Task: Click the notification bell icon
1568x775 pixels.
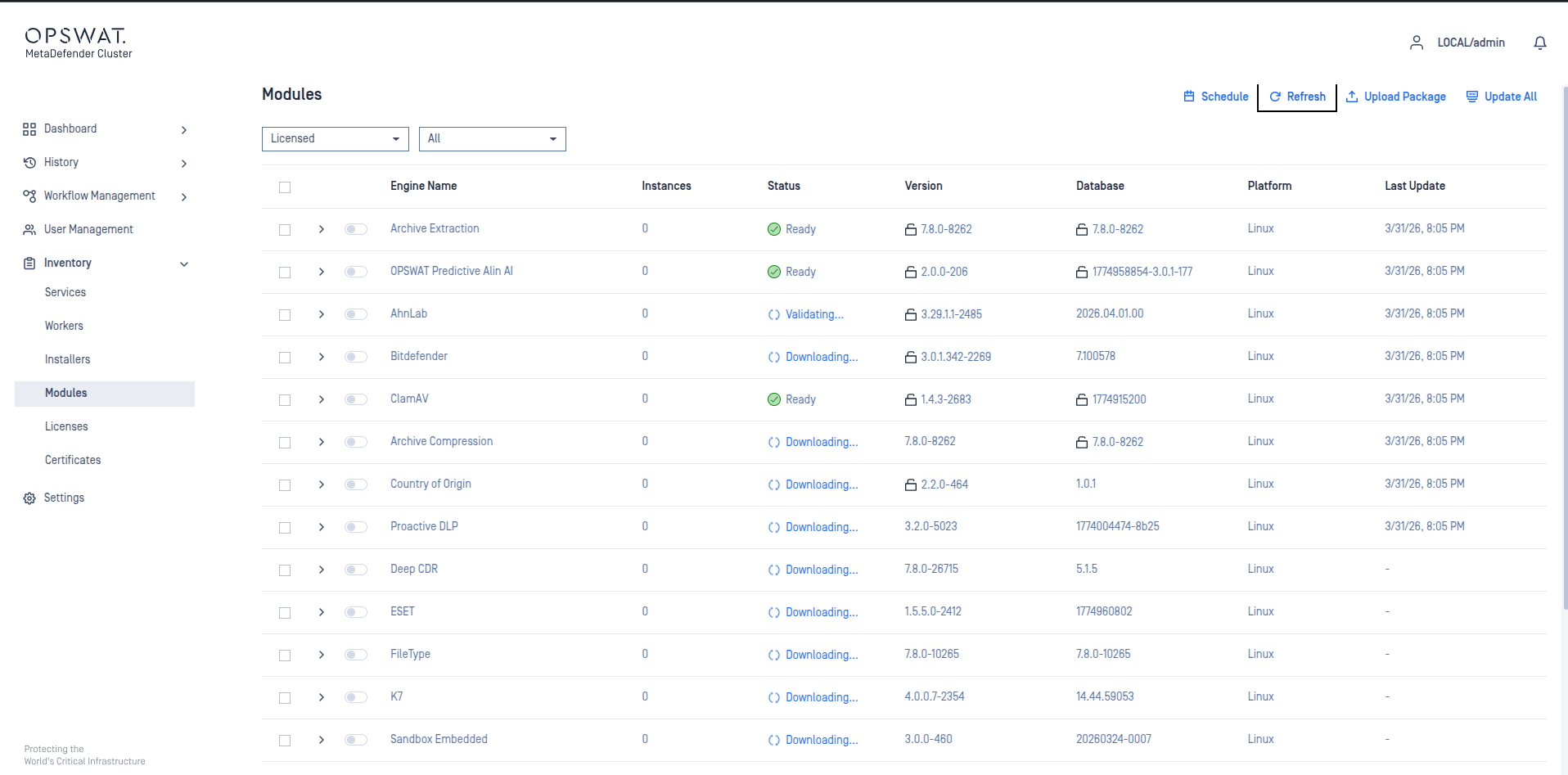Action: point(1539,43)
